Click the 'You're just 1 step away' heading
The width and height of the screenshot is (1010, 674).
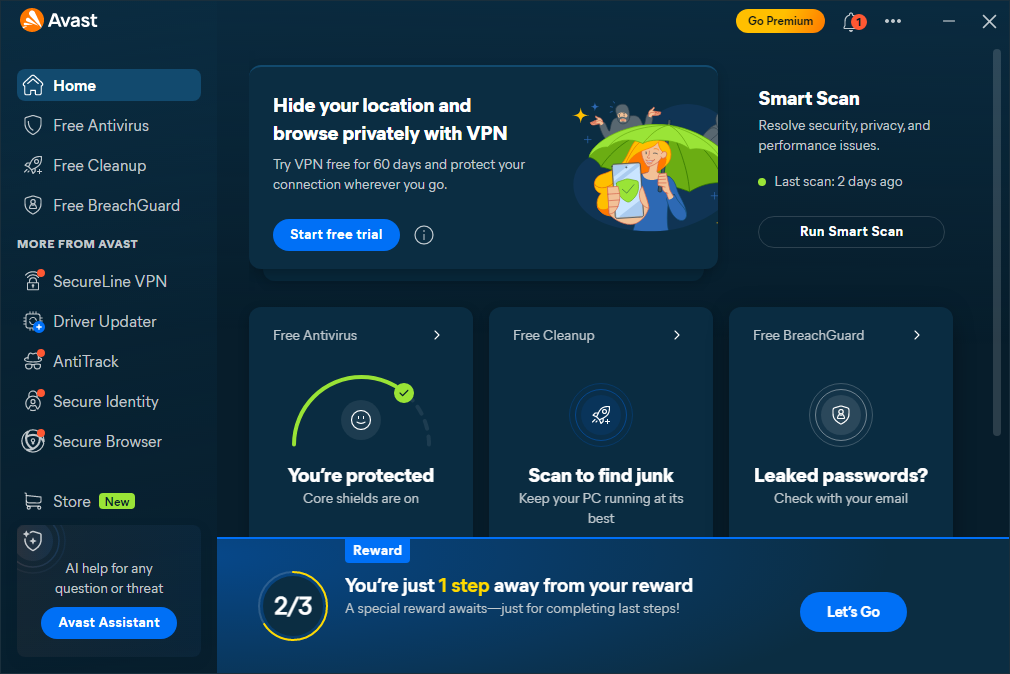pos(519,585)
